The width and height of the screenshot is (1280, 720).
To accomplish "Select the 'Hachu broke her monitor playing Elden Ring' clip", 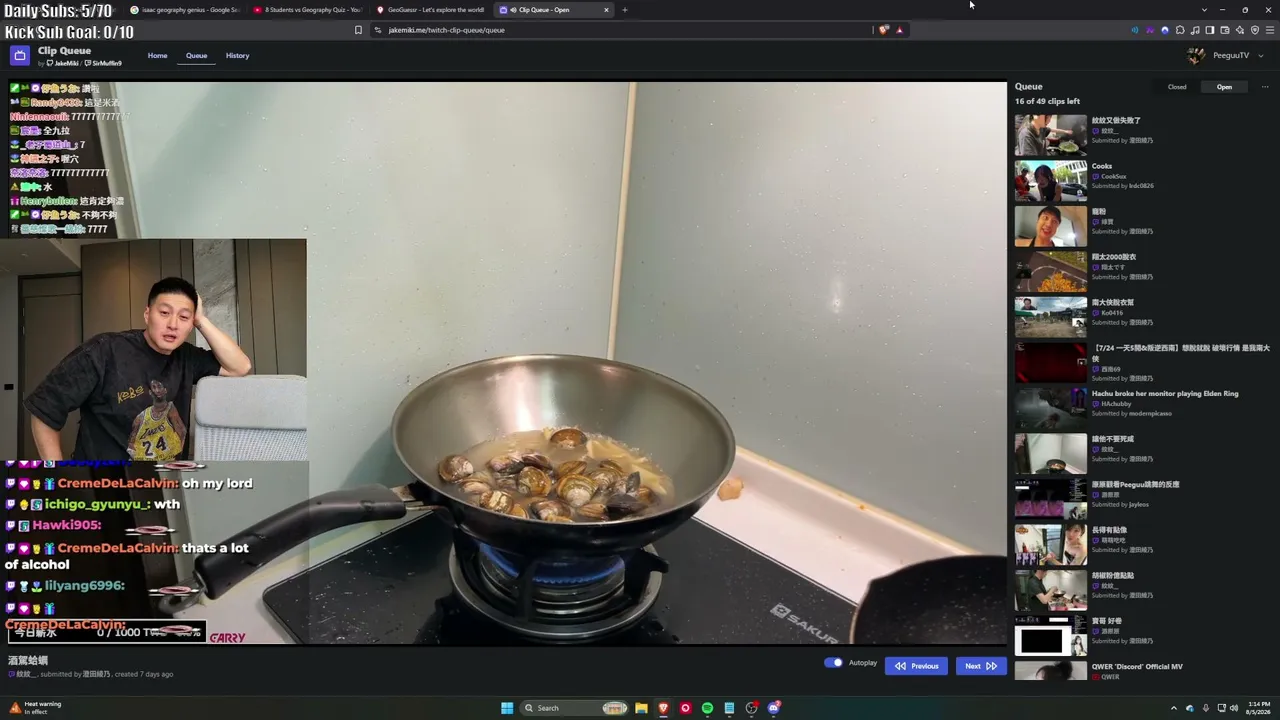I will [1165, 394].
